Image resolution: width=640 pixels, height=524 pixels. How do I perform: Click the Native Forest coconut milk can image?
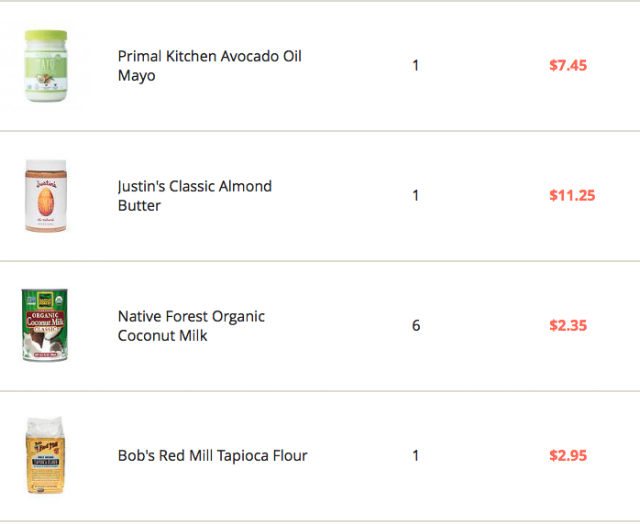coord(44,326)
